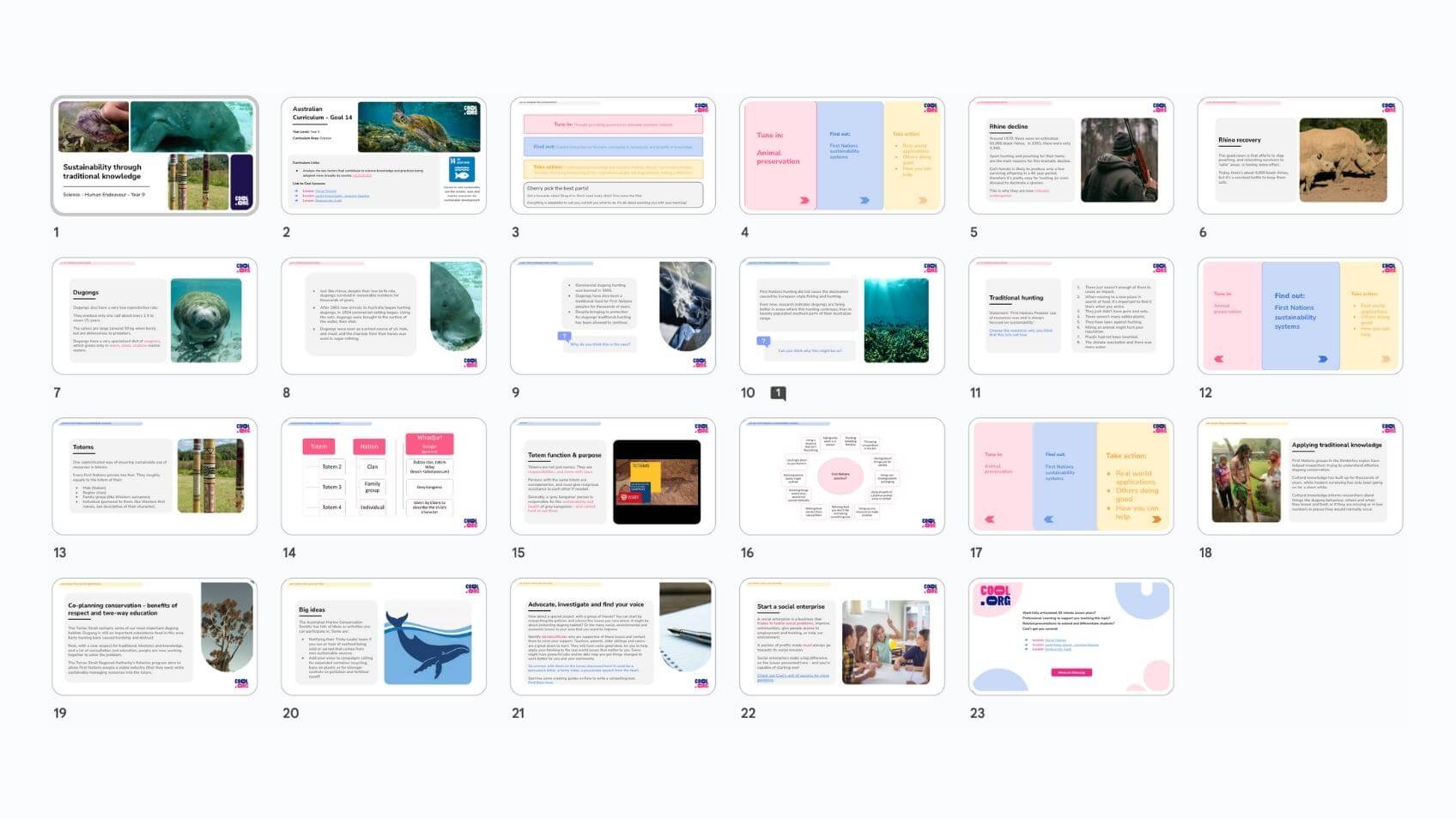The height and width of the screenshot is (819, 1456).
Task: Select the 'Australian Curriculum - Goal 14' slide
Action: [384, 155]
